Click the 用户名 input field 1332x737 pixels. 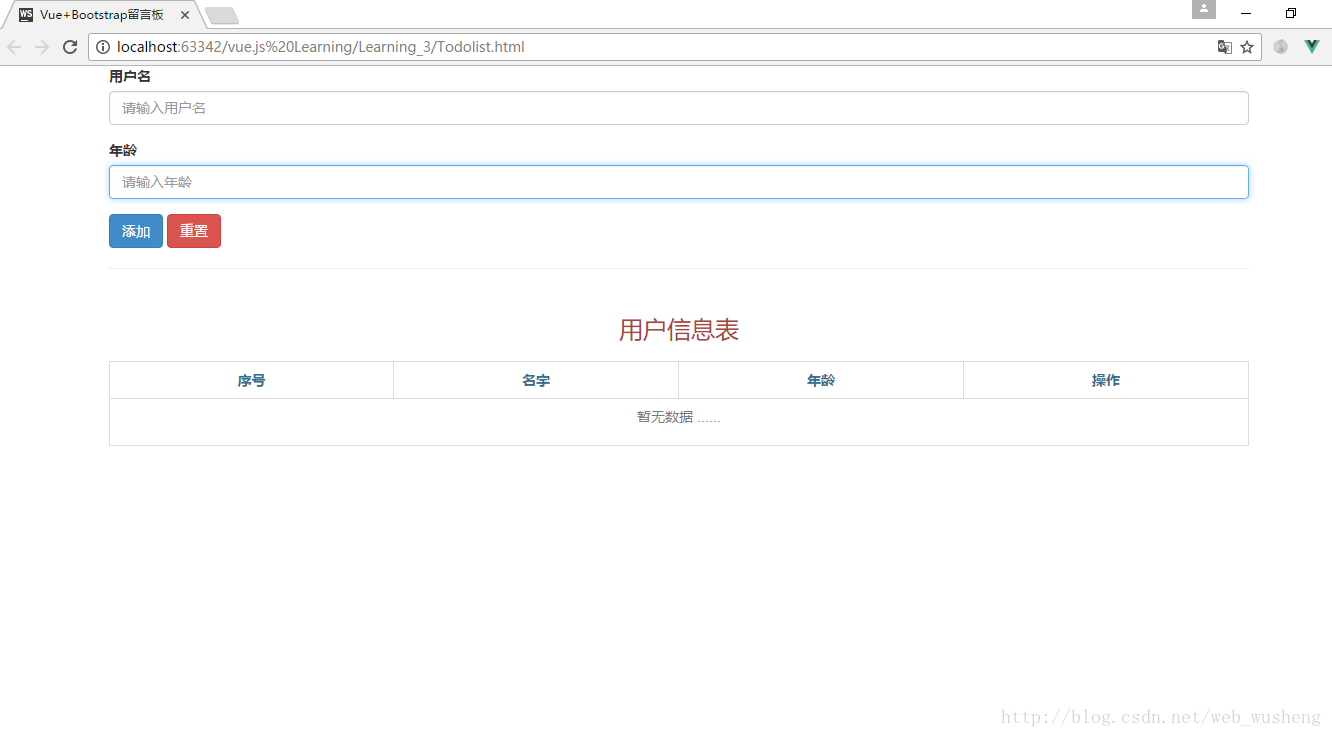(679, 108)
